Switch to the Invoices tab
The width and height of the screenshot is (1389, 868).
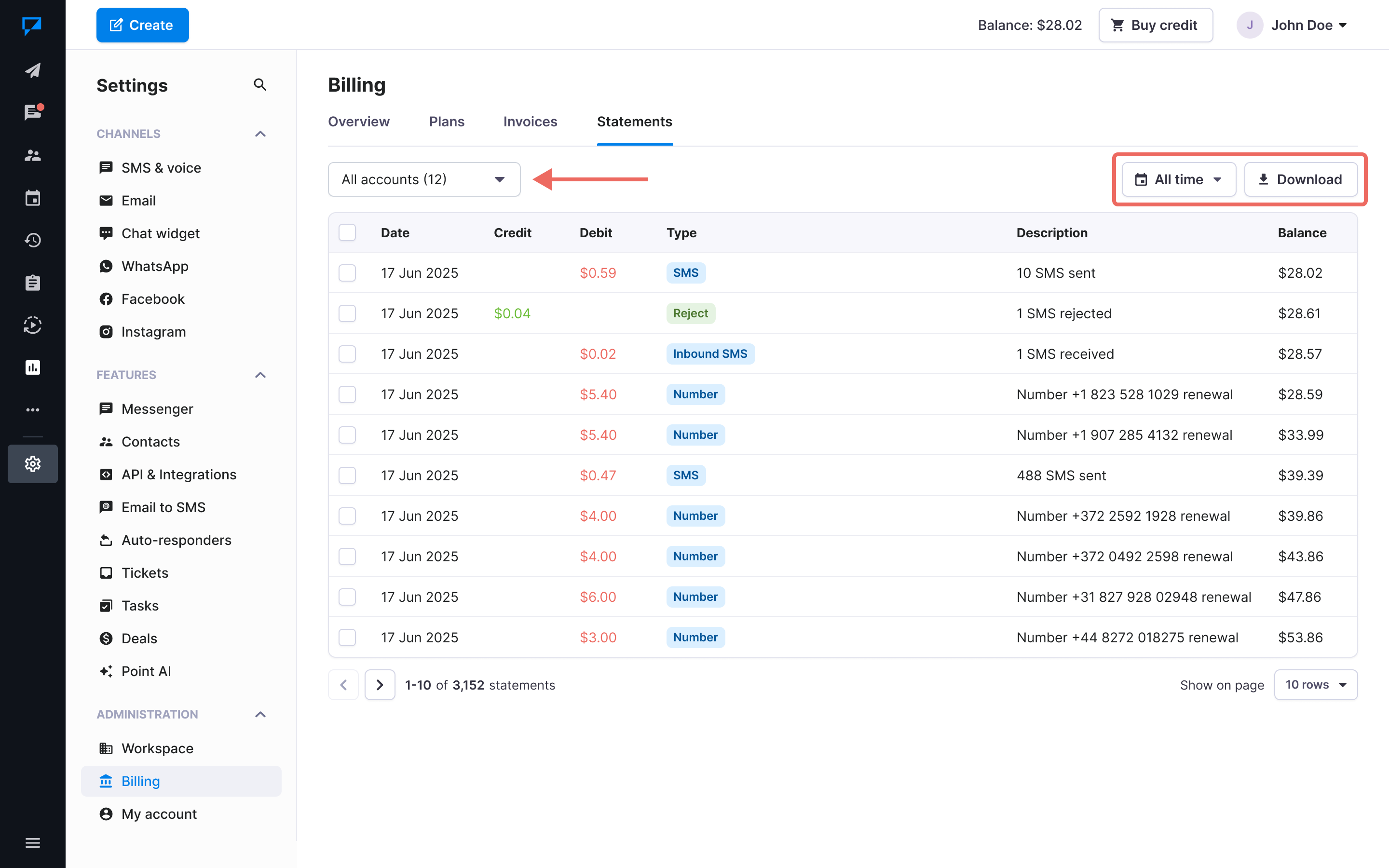click(x=530, y=122)
